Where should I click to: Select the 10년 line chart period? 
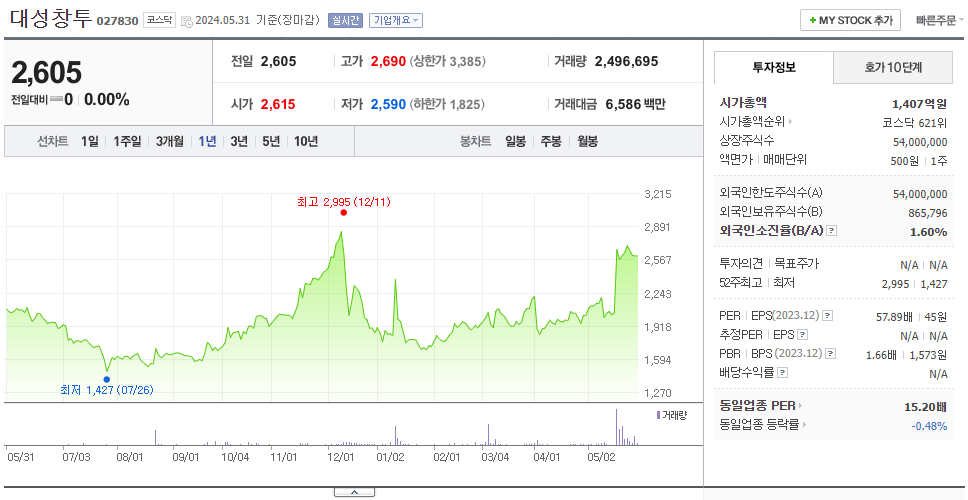(306, 141)
